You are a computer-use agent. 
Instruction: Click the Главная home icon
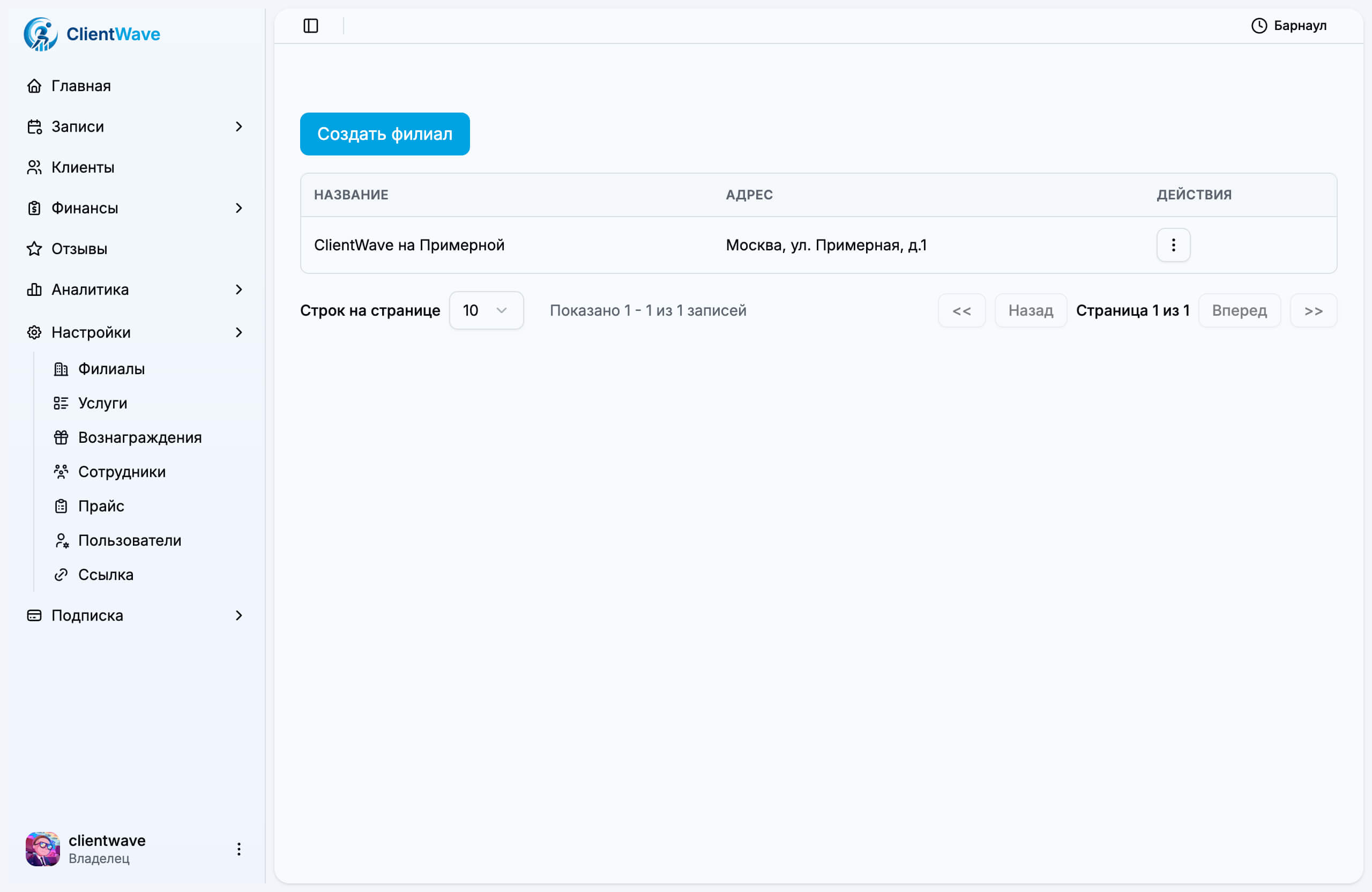[x=35, y=86]
